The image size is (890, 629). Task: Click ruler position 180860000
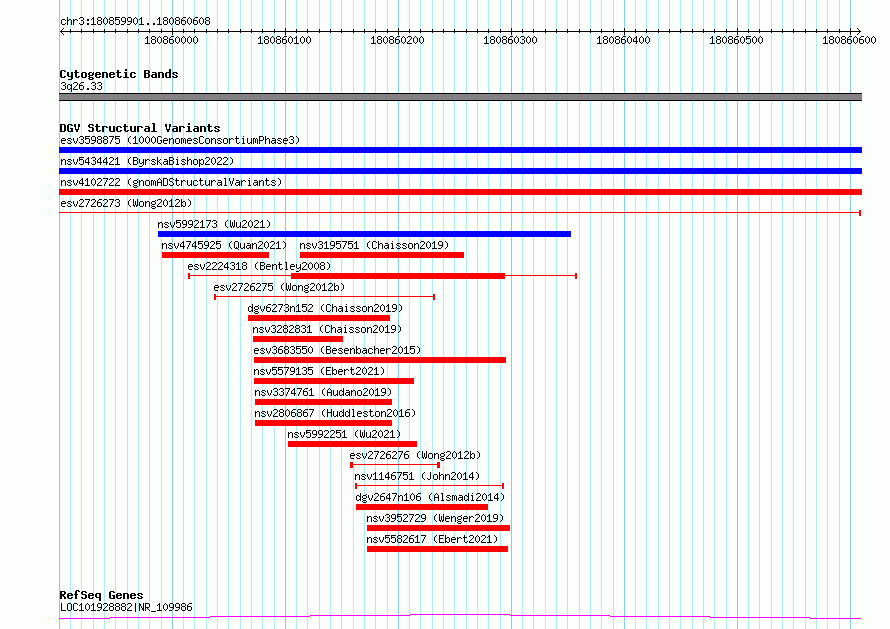(x=171, y=40)
